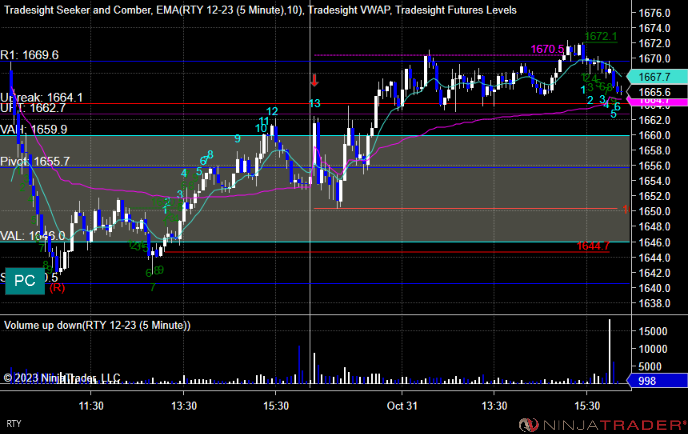Click the magenta VWAP price marker

(656, 102)
